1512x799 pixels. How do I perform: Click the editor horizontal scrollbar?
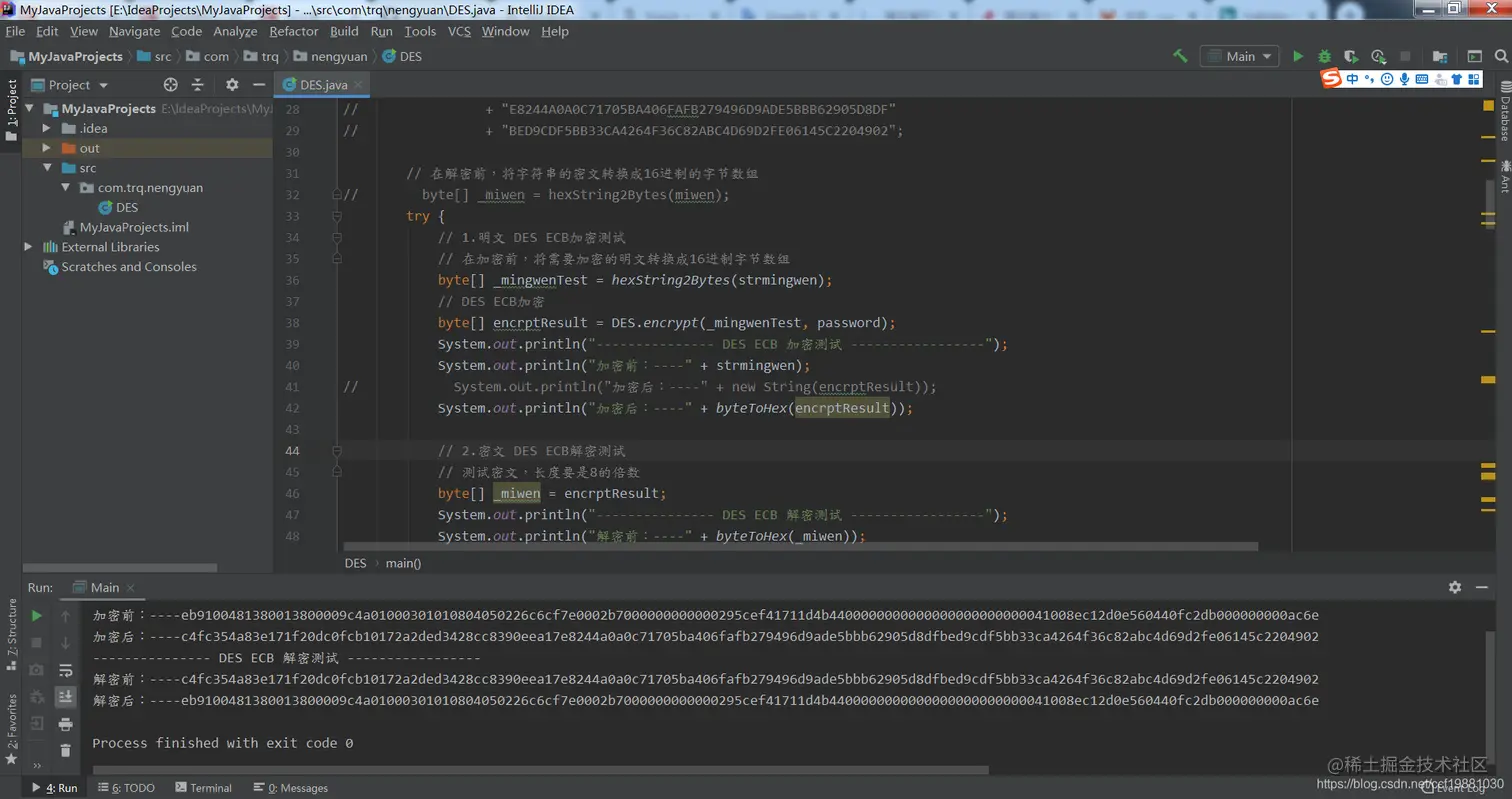801,547
